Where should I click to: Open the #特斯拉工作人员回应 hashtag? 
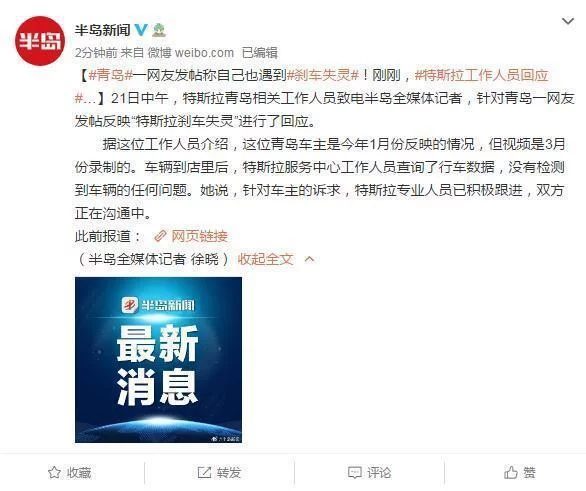coord(481,75)
